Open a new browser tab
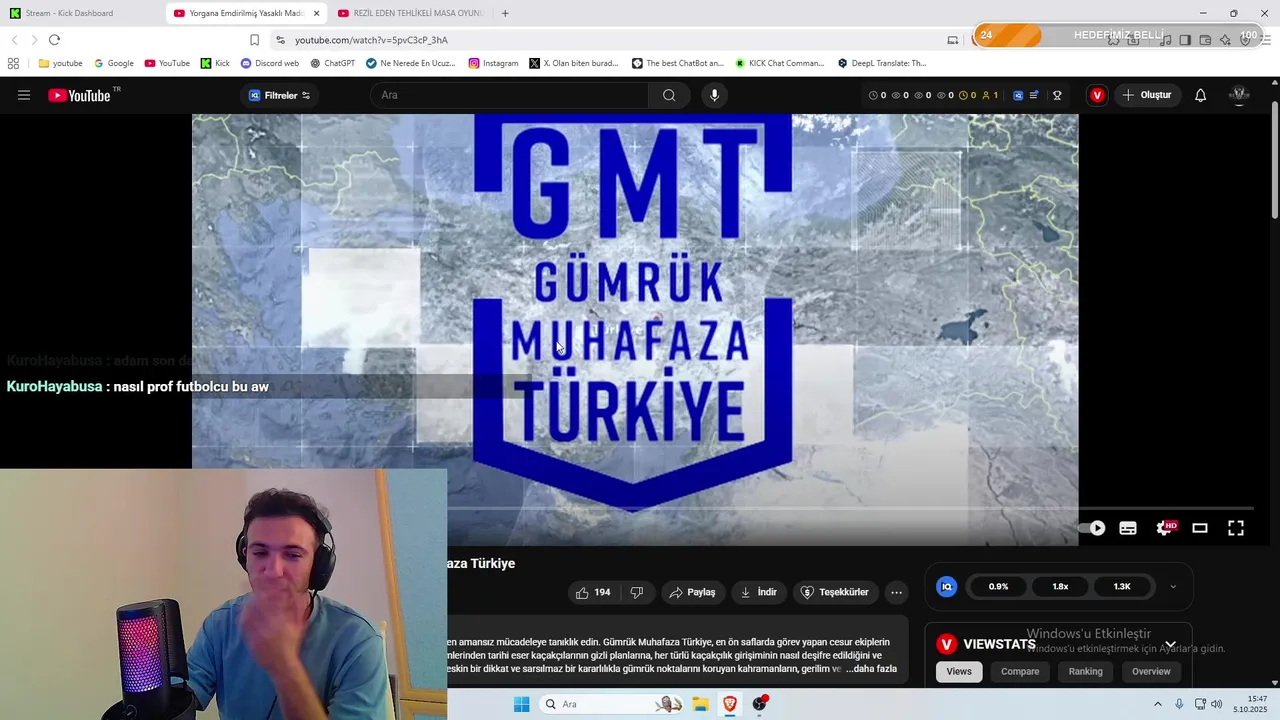This screenshot has height=720, width=1280. click(x=505, y=13)
